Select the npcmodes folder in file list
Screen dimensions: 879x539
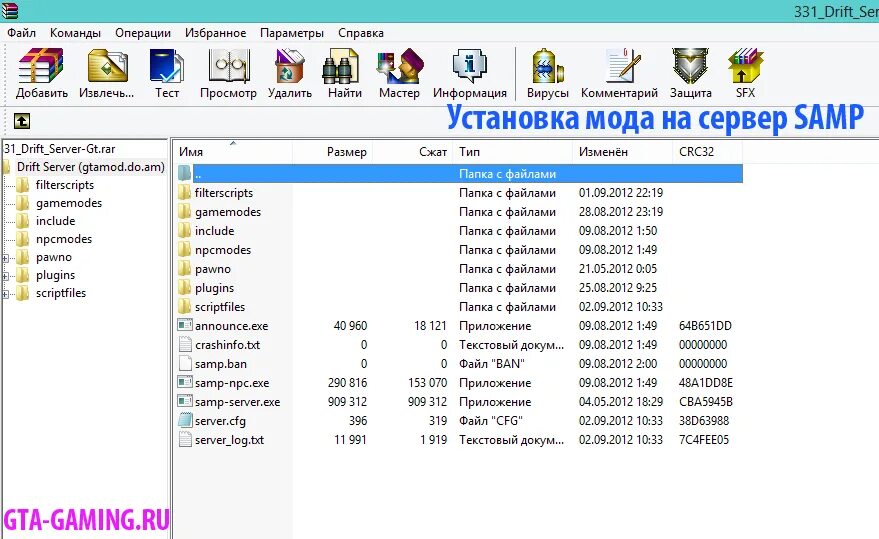click(223, 250)
